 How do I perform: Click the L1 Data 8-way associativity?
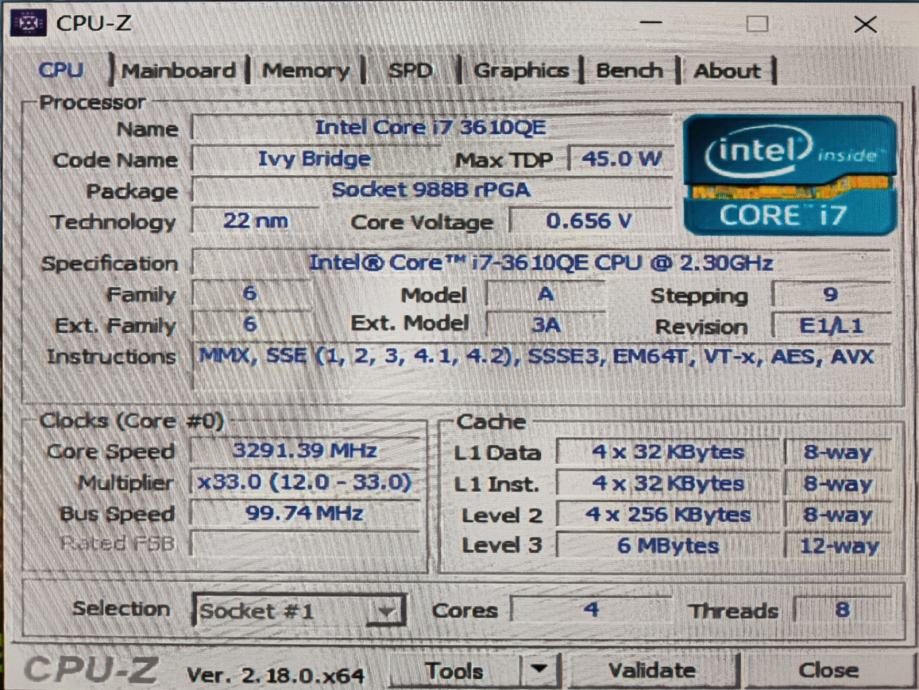(x=838, y=452)
